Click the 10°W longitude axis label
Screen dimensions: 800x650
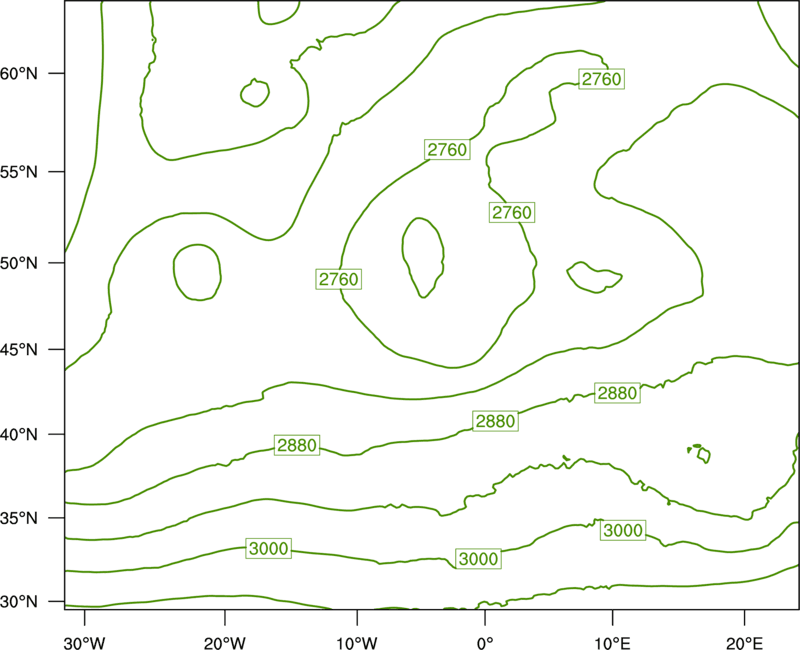point(357,643)
